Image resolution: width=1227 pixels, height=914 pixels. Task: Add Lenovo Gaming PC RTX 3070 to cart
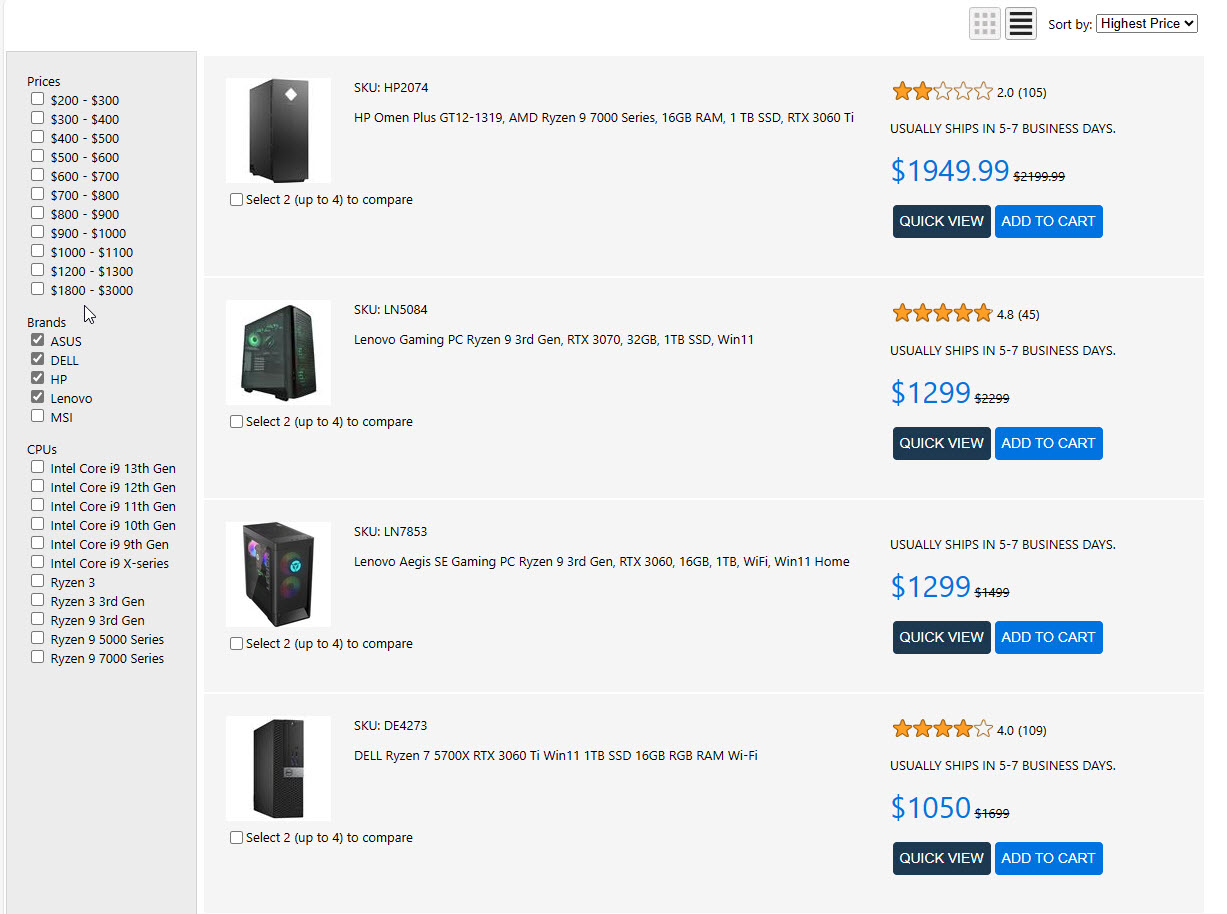pos(1048,444)
